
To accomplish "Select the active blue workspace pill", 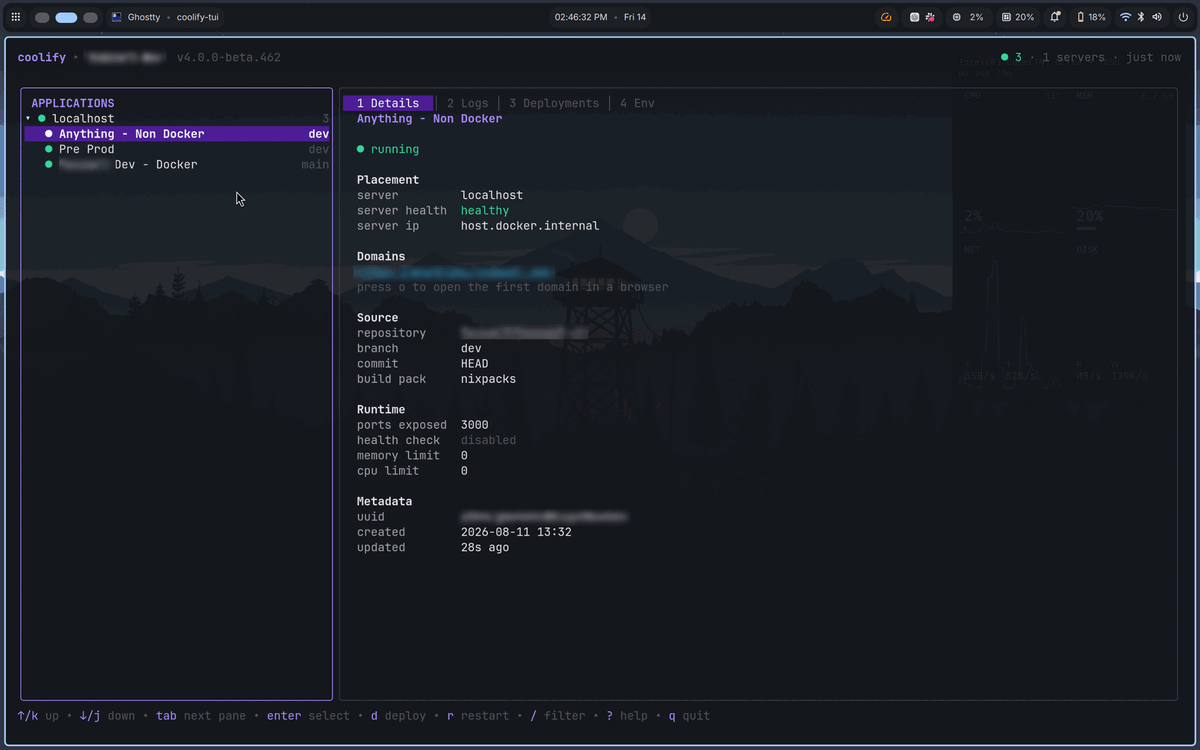I will [x=66, y=17].
